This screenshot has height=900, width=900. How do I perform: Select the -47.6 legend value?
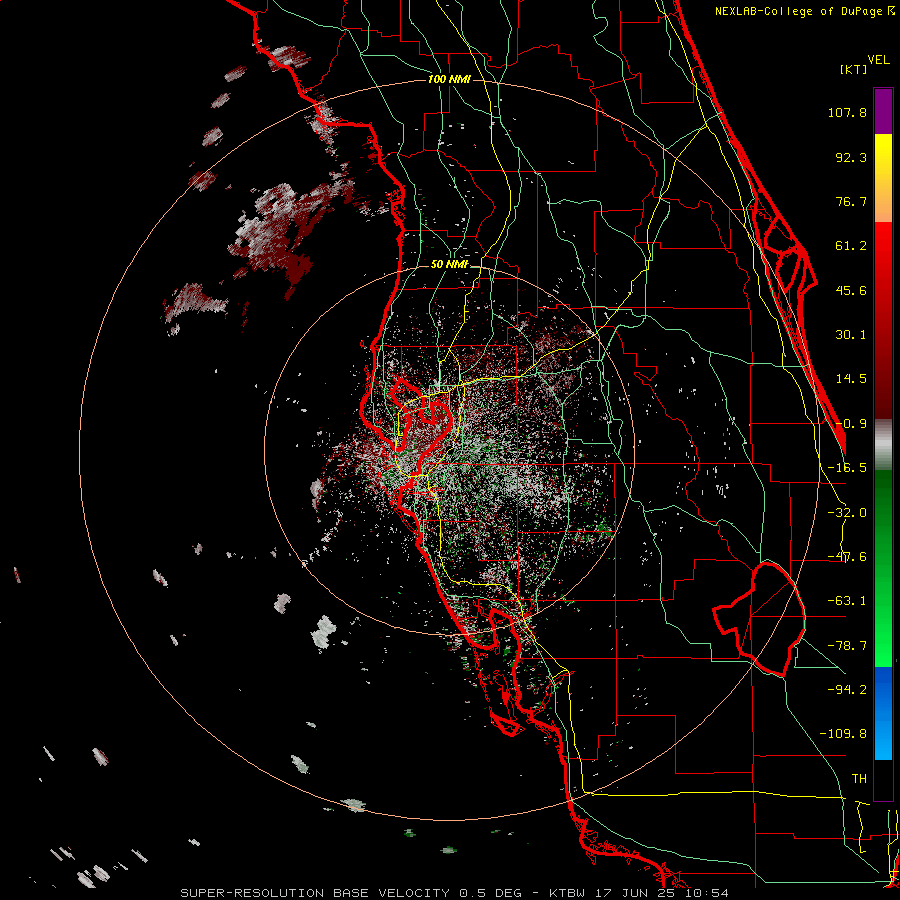[847, 557]
